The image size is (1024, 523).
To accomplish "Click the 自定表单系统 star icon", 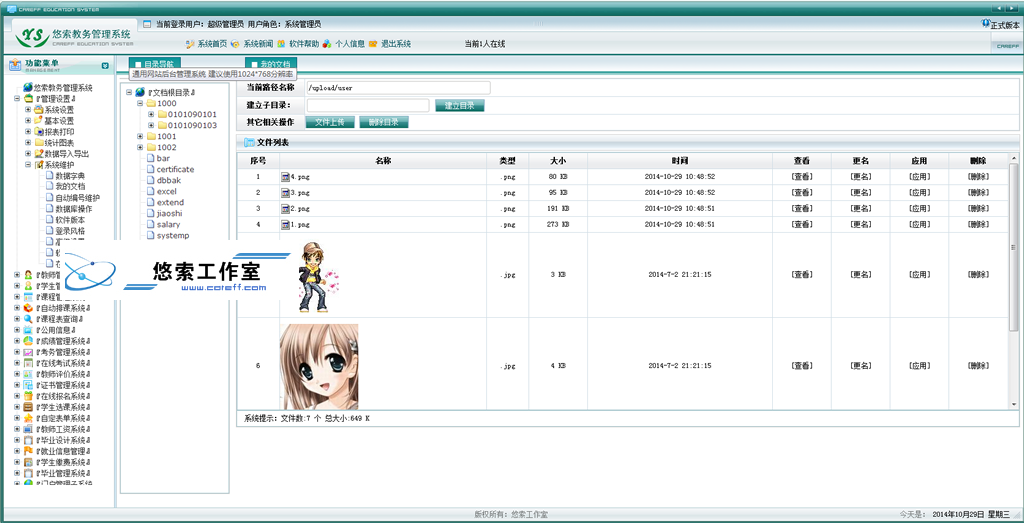I will (x=28, y=419).
